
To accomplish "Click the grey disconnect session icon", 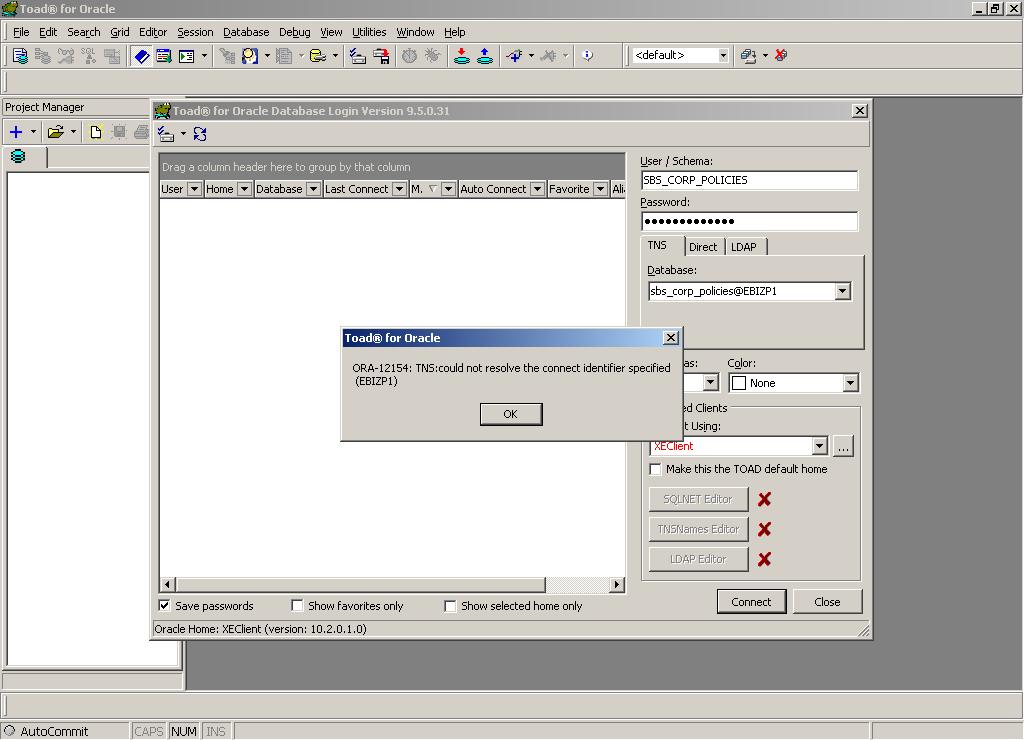I will (x=549, y=56).
